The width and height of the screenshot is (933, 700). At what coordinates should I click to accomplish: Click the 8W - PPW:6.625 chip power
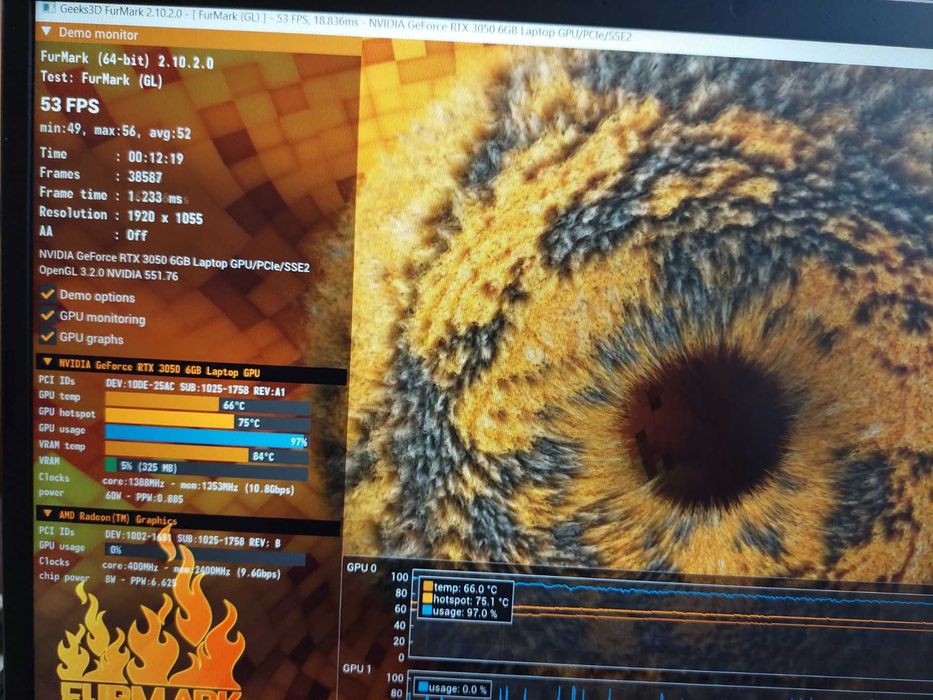(x=140, y=581)
